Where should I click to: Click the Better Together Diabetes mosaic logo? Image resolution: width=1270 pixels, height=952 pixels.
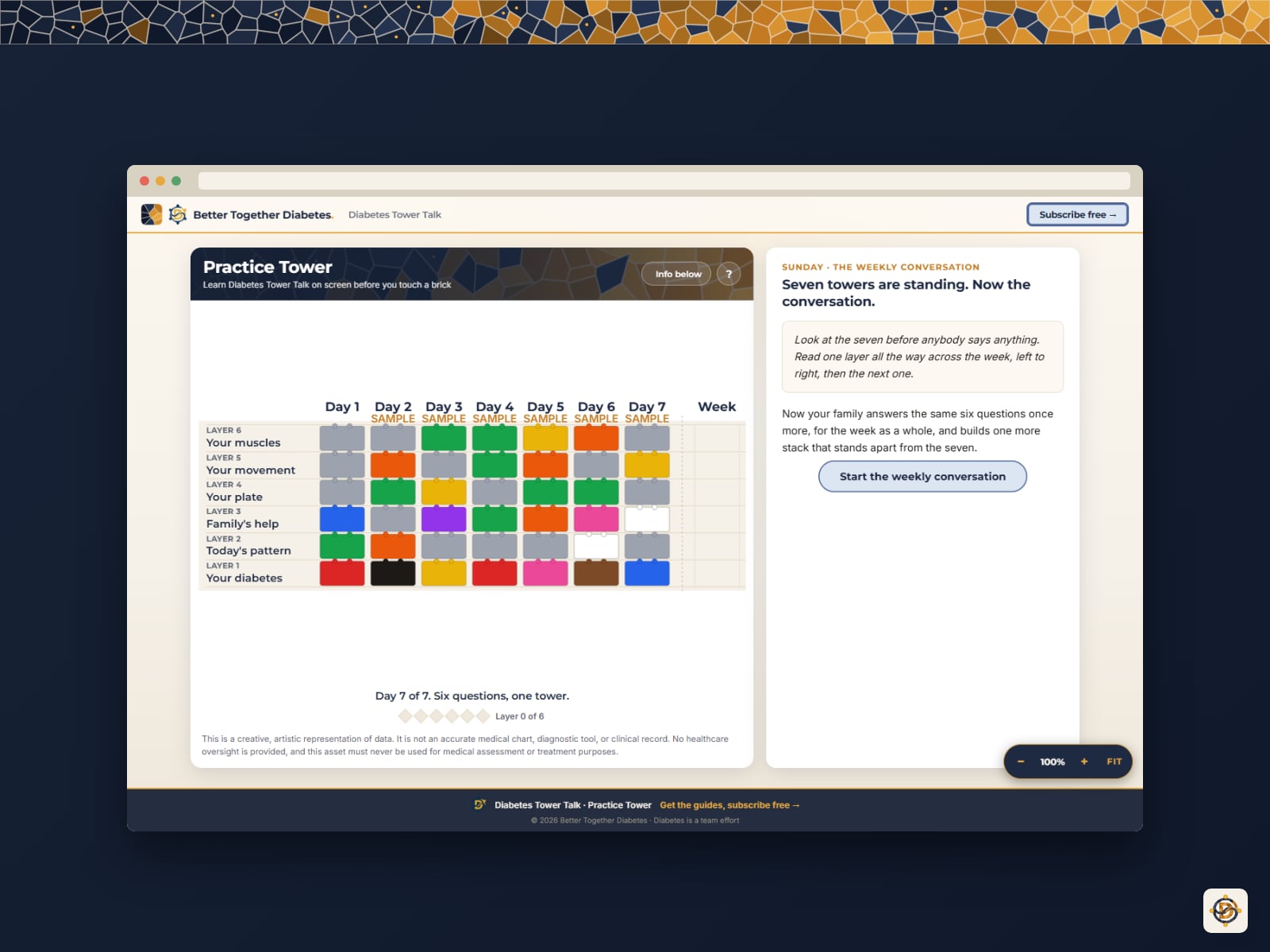152,214
